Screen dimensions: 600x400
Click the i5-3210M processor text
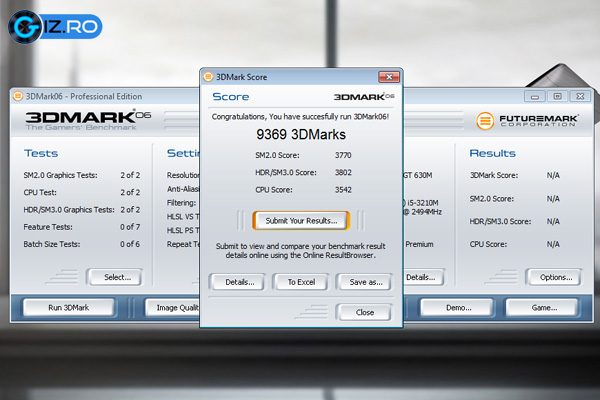point(421,203)
